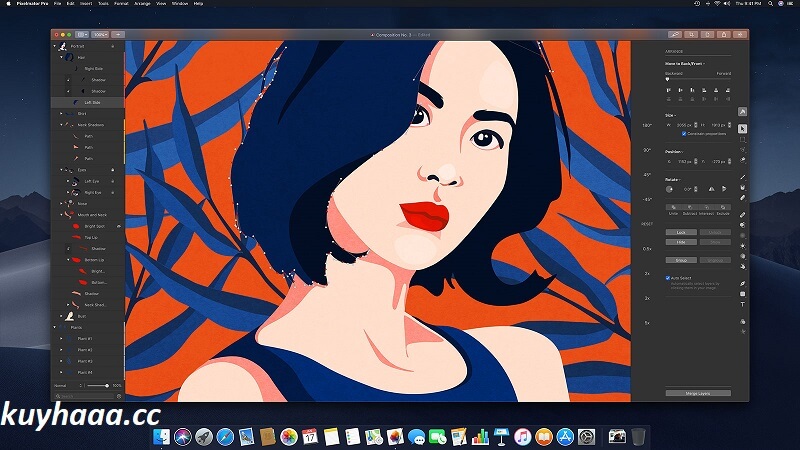The width and height of the screenshot is (800, 450).
Task: Click the layers Search field
Action: pyautogui.click(x=84, y=396)
